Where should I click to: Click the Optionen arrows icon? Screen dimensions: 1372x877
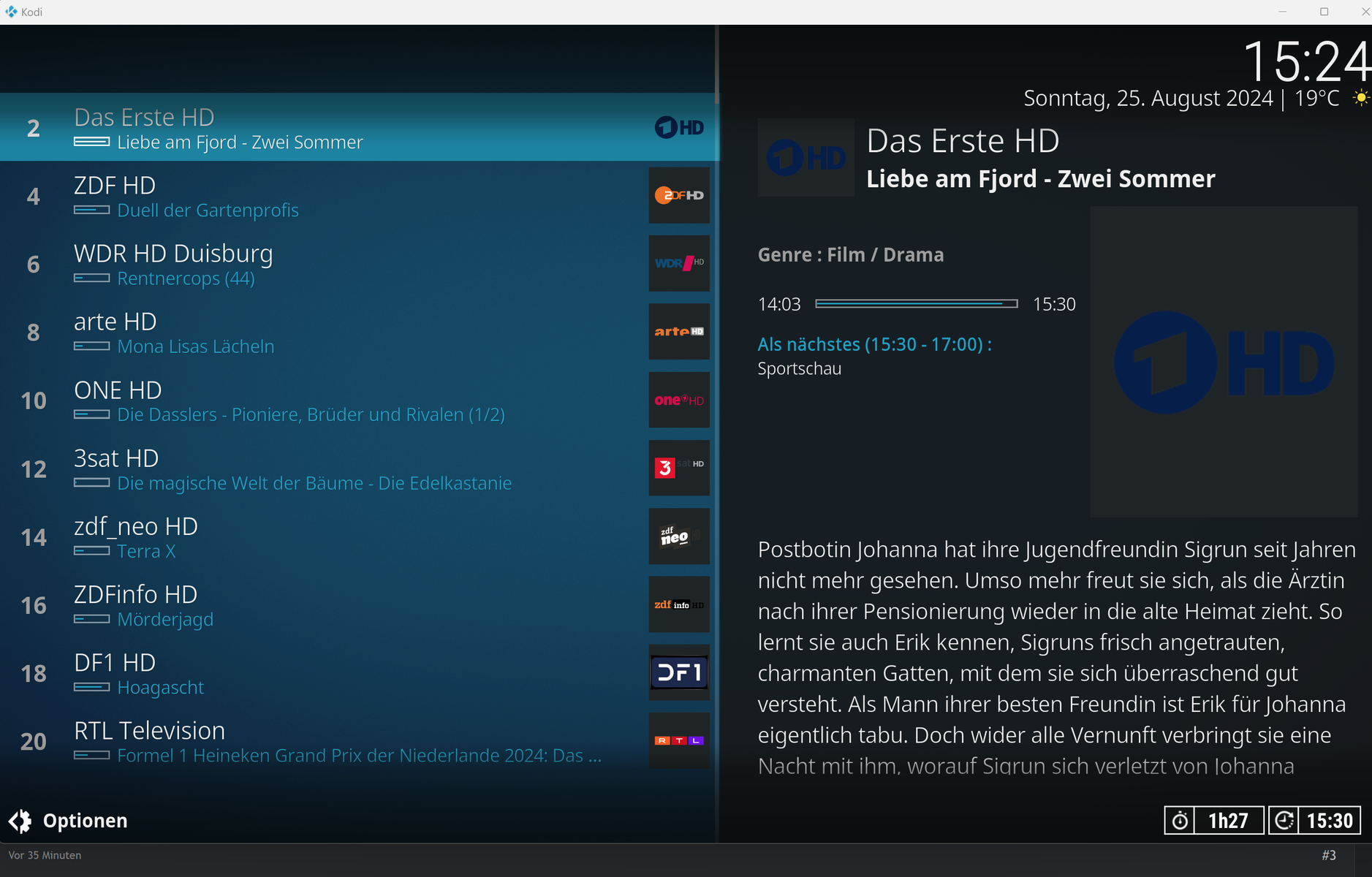pos(20,821)
